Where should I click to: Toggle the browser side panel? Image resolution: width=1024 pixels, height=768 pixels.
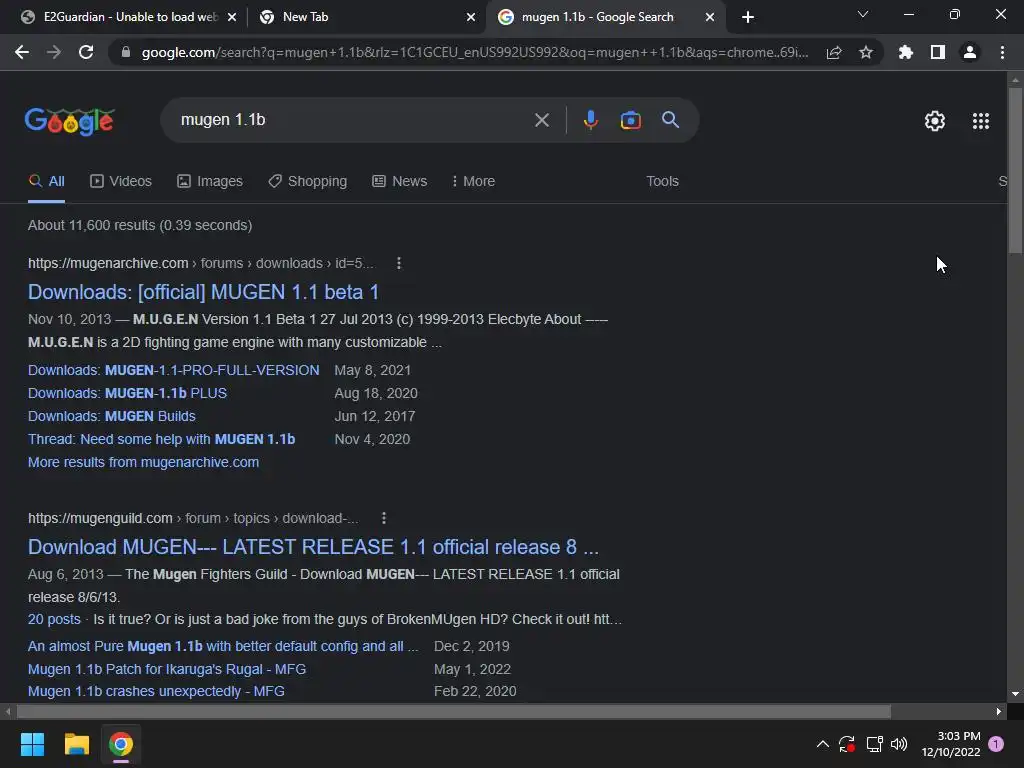pyautogui.click(x=938, y=52)
